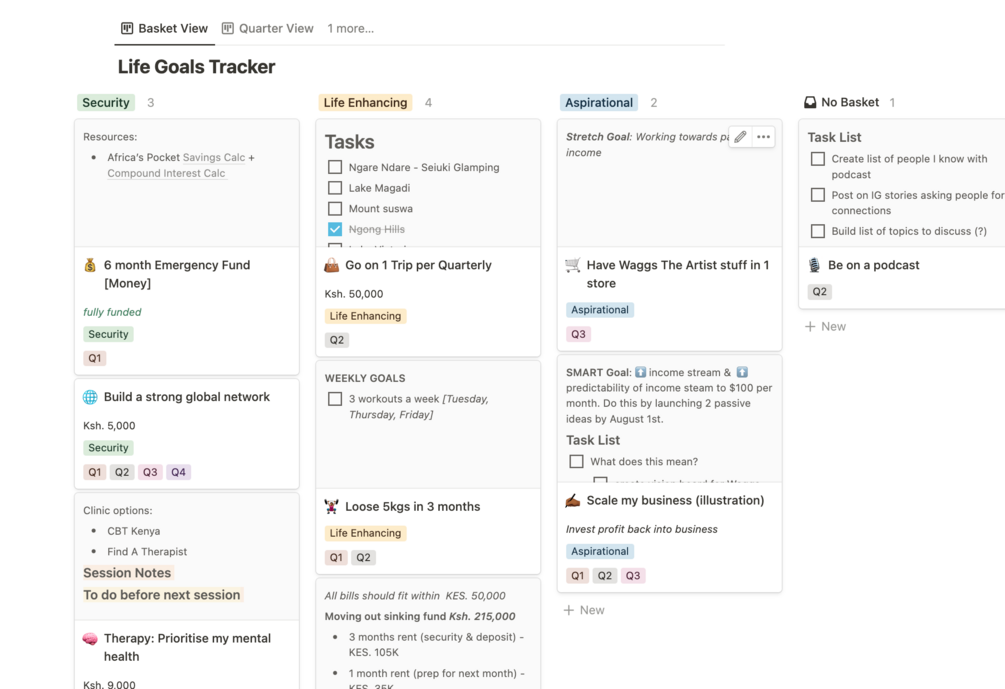Expand the '1 more...' views dropdown
This screenshot has height=689, width=1005.
(350, 28)
